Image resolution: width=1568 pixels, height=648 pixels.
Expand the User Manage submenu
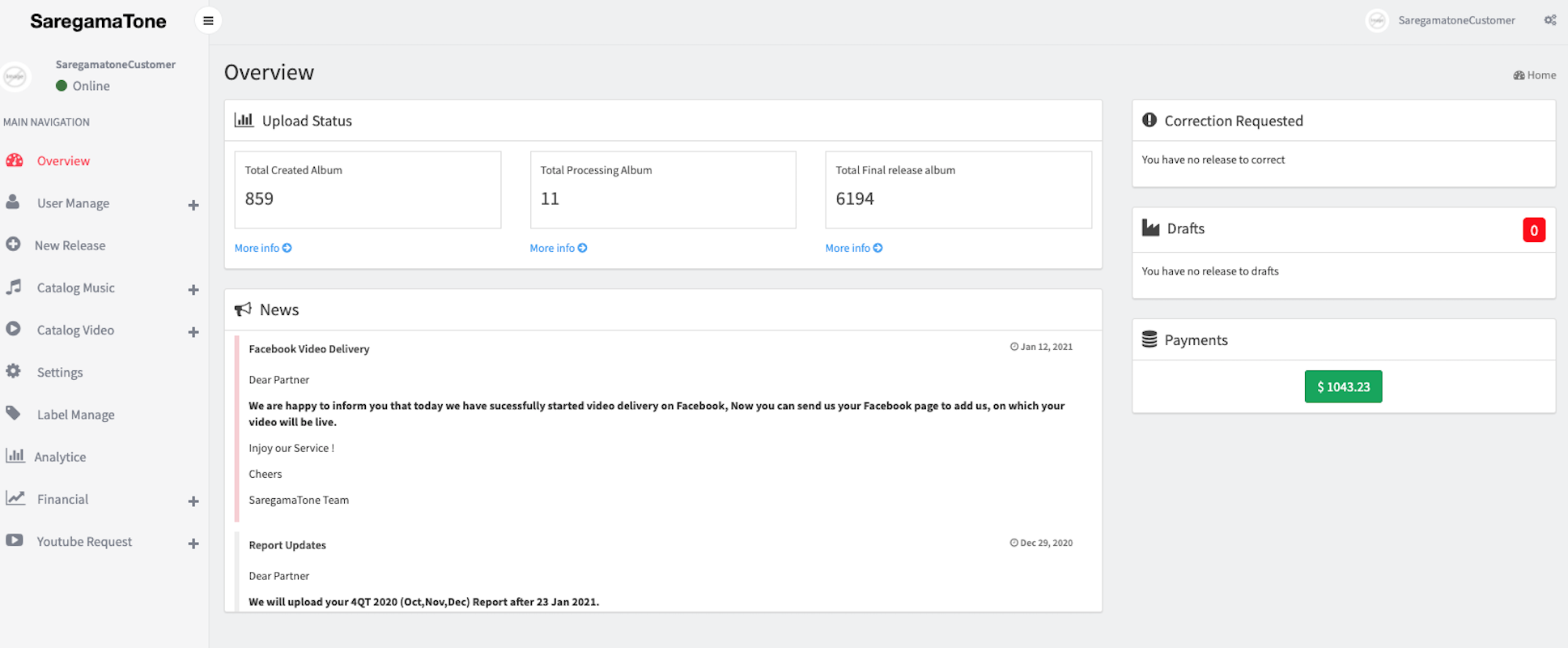[193, 205]
